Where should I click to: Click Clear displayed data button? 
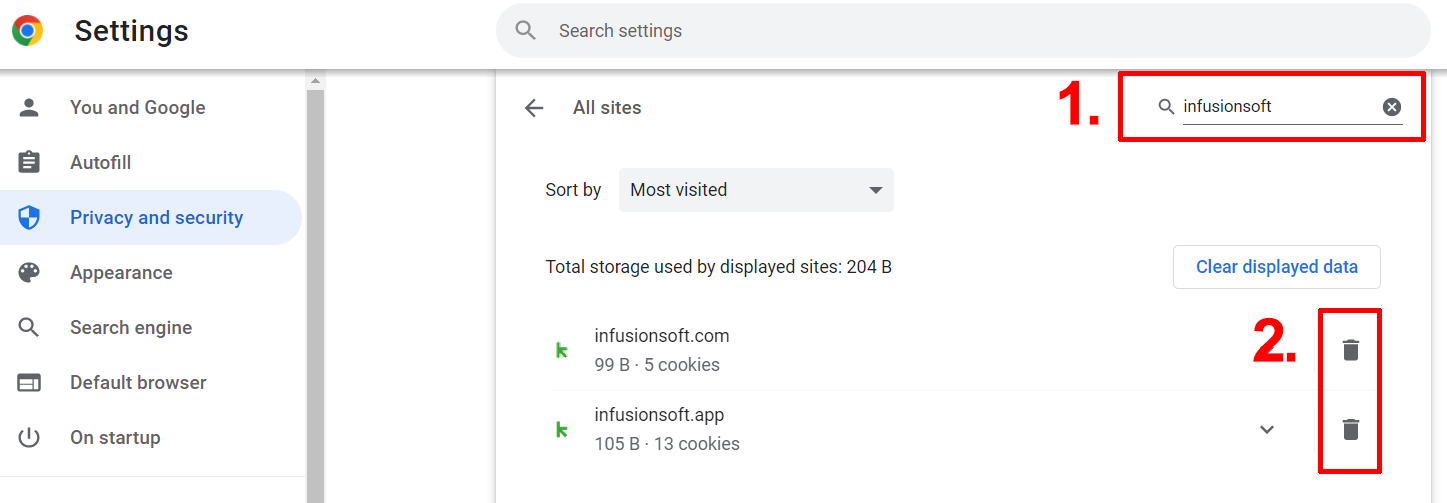(x=1277, y=267)
